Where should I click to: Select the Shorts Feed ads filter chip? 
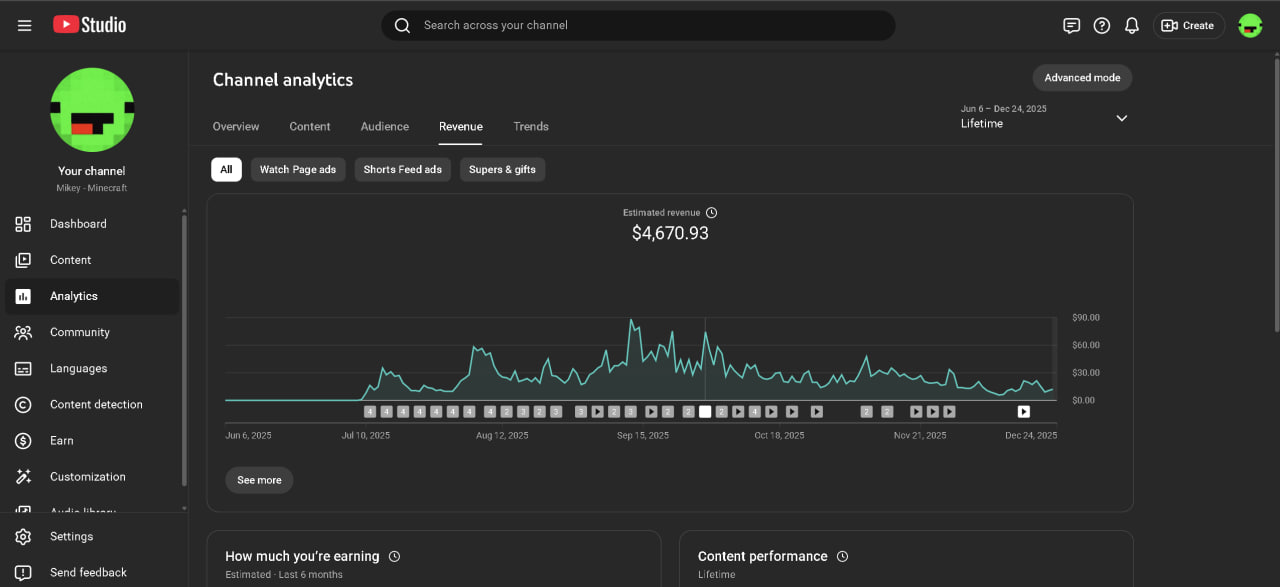pos(402,170)
